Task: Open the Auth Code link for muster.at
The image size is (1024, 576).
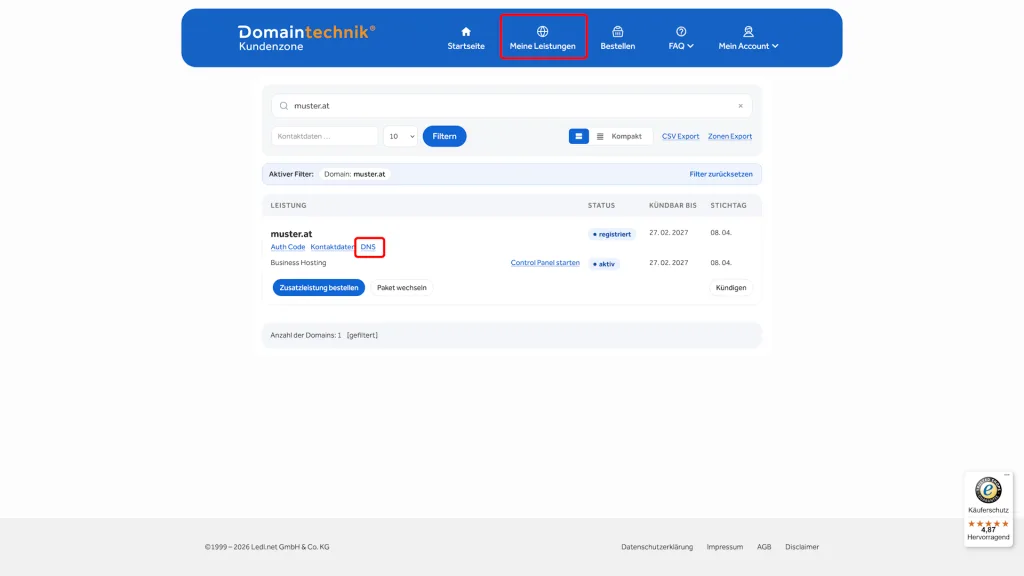Action: [x=287, y=247]
